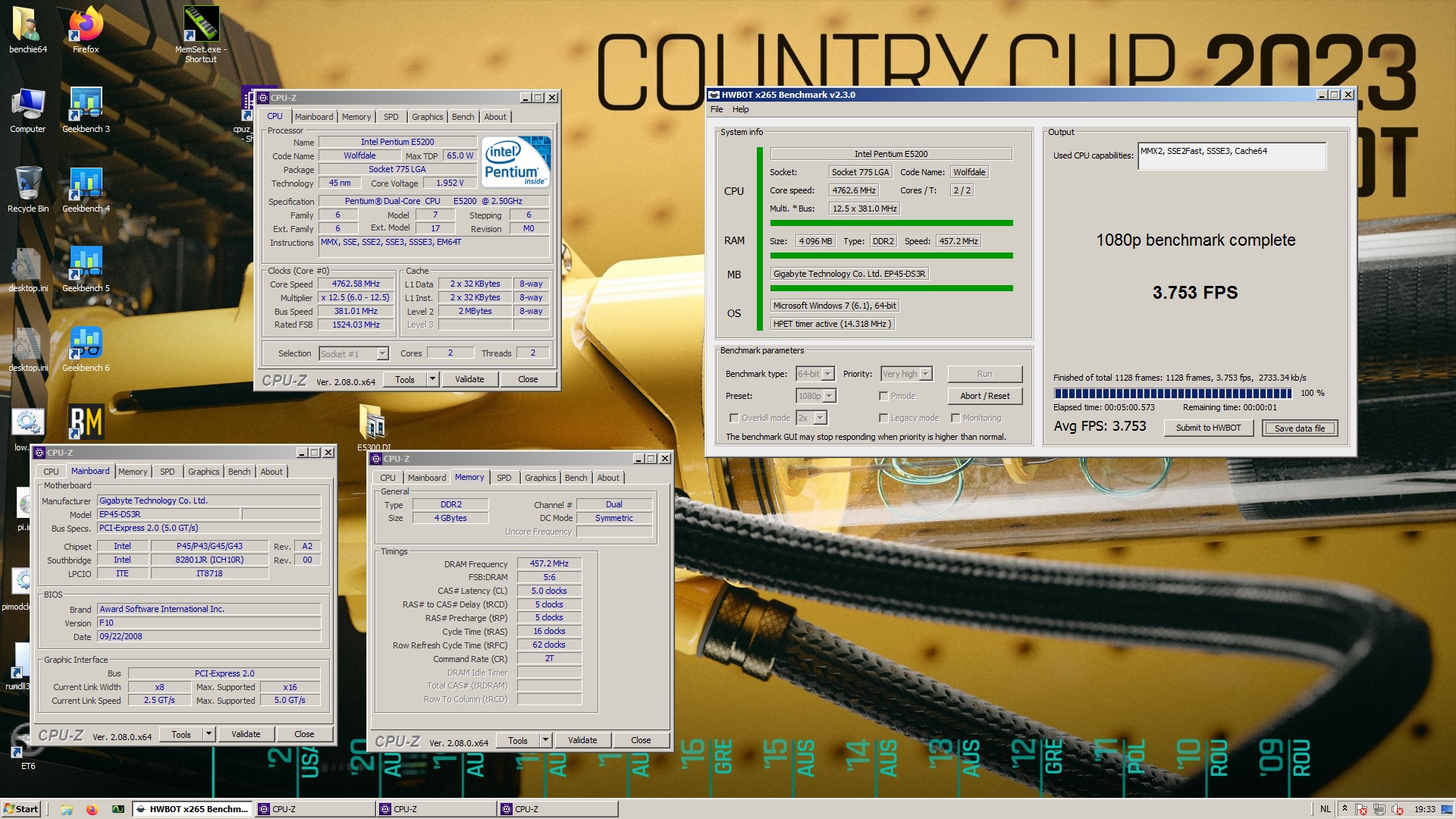Click Validate in CPU-Z CPU window

point(469,379)
